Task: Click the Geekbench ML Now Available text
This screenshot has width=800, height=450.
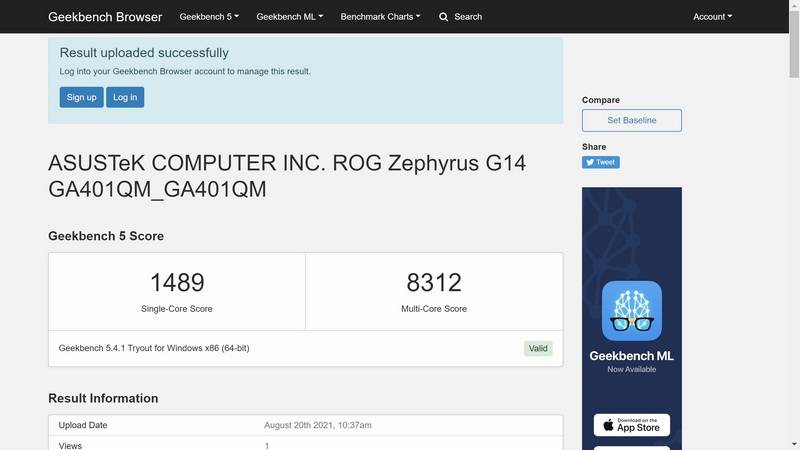Action: point(632,361)
